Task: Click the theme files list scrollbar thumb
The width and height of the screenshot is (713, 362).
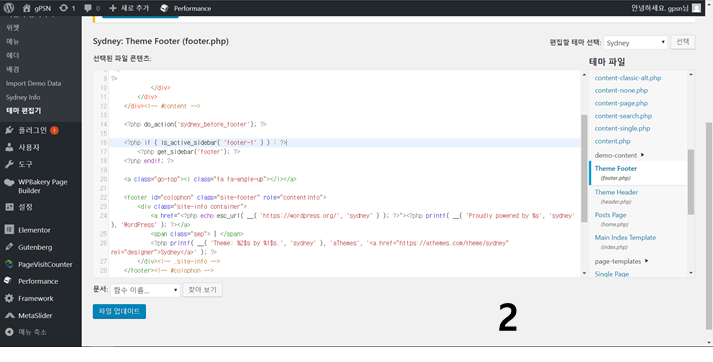Action: click(691, 182)
